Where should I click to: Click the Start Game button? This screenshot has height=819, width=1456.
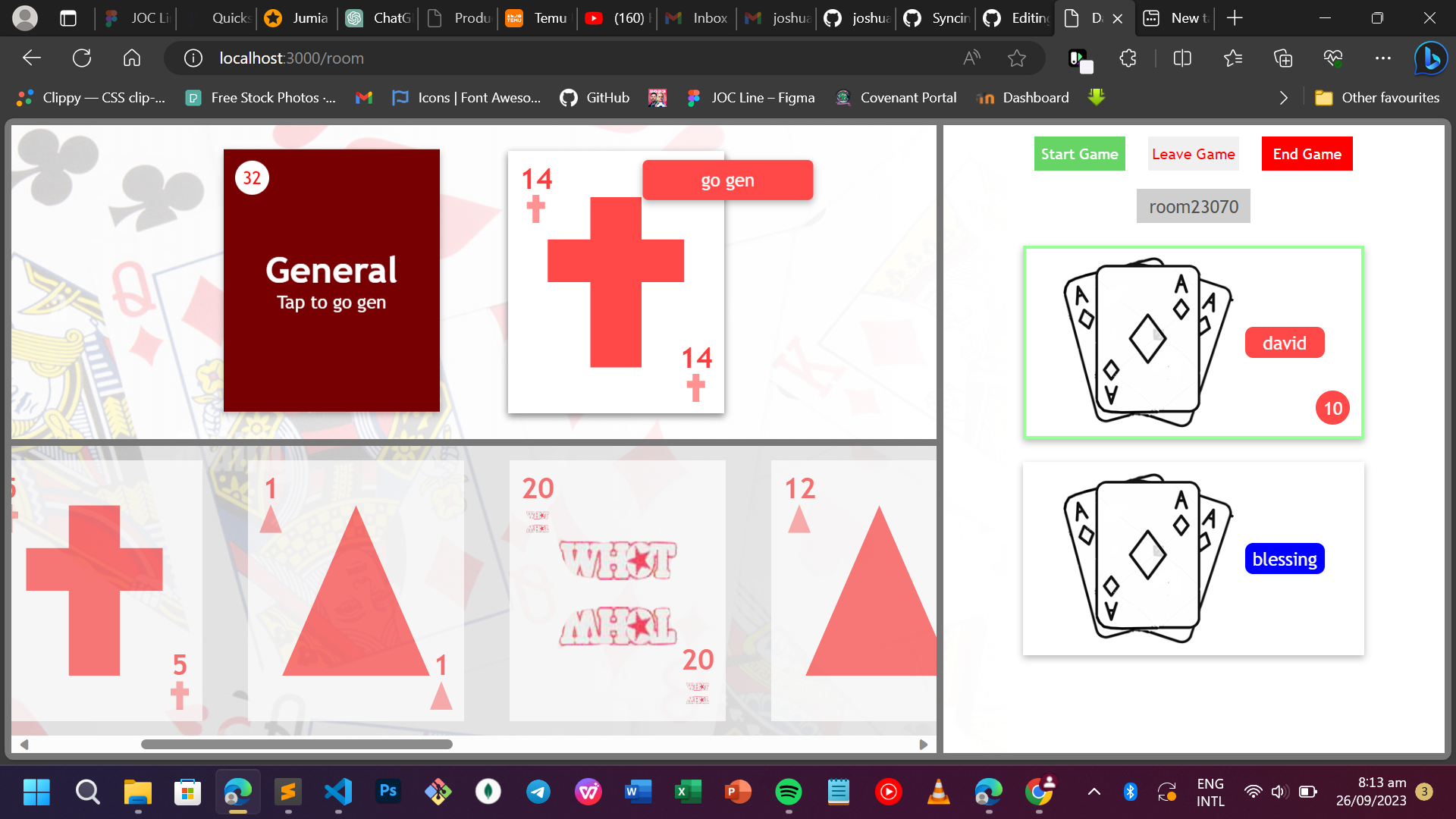click(x=1079, y=154)
